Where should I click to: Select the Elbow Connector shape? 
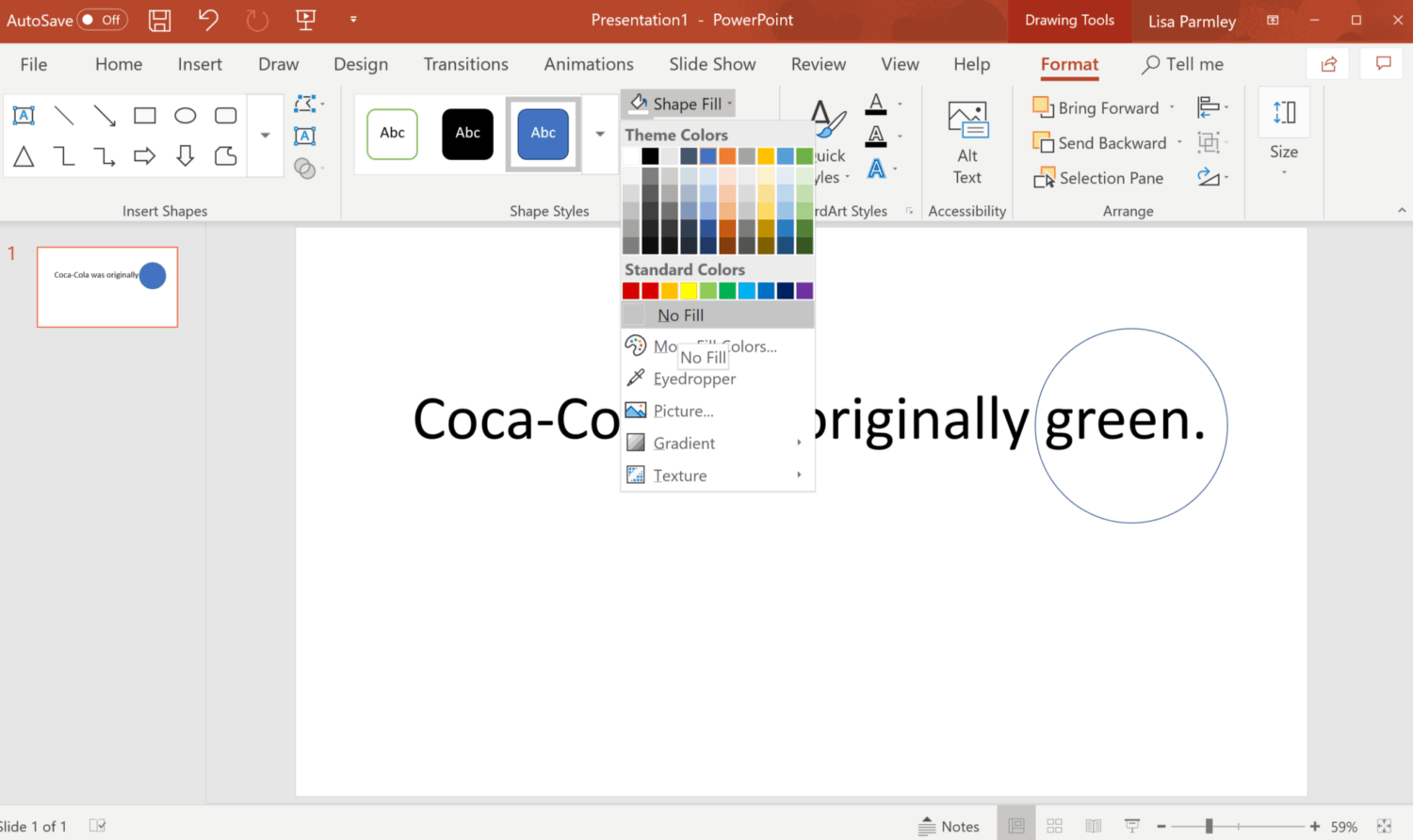tap(64, 156)
